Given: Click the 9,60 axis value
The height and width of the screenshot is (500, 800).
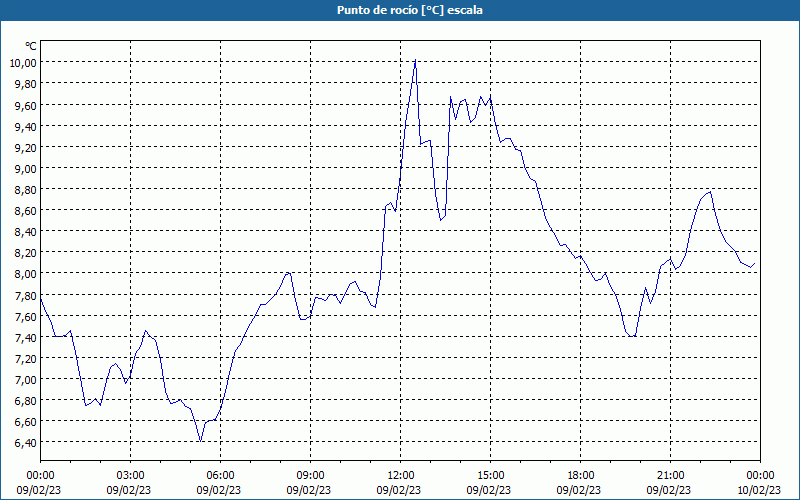Looking at the screenshot, I should tap(26, 105).
